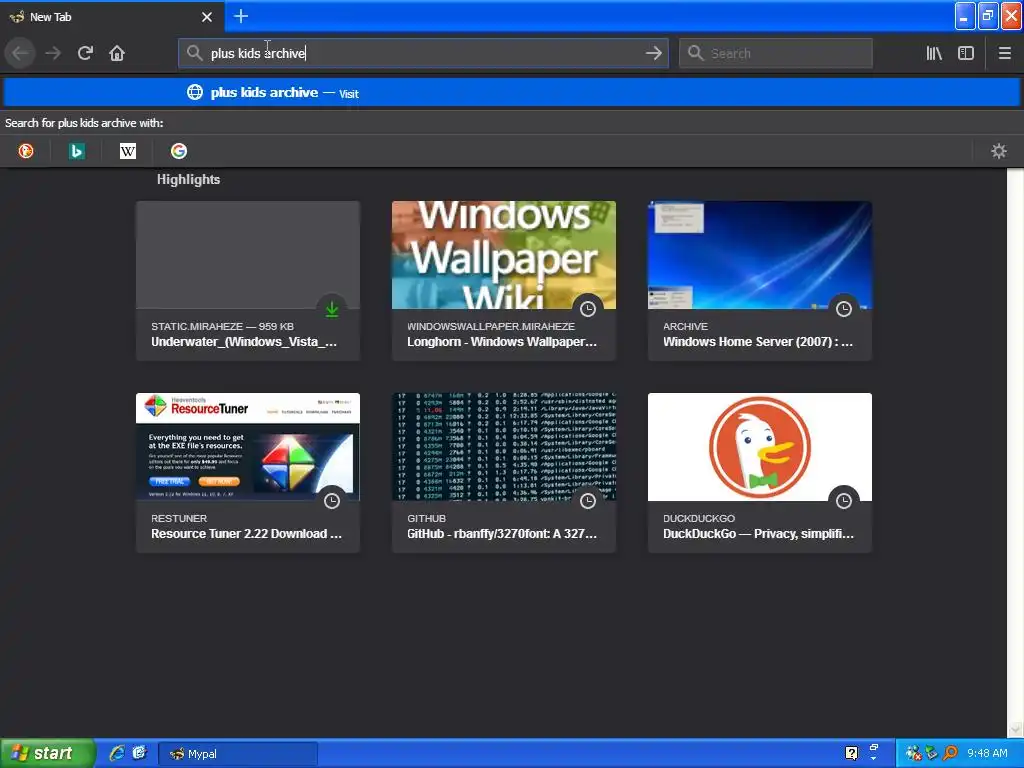Image resolution: width=1024 pixels, height=768 pixels.
Task: Open search settings gear icon
Action: point(999,152)
